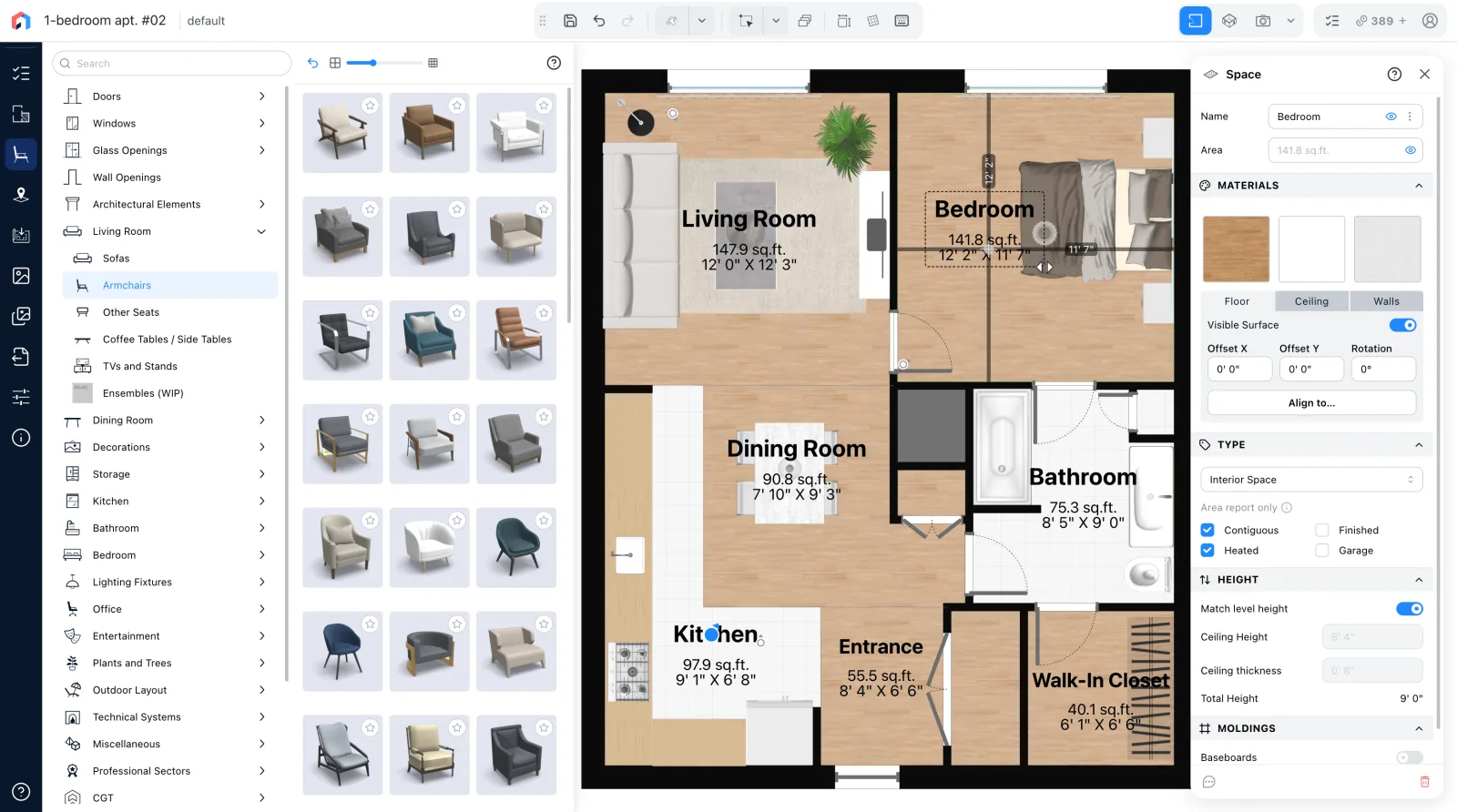The height and width of the screenshot is (812, 1457).
Task: Delete the space with trash icon
Action: point(1425,782)
